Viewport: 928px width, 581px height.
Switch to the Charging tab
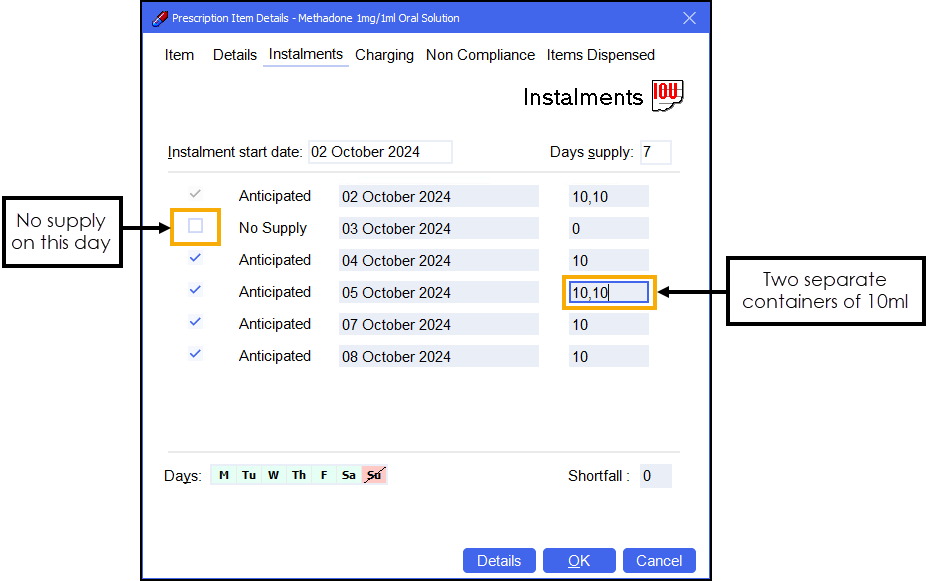tap(384, 55)
